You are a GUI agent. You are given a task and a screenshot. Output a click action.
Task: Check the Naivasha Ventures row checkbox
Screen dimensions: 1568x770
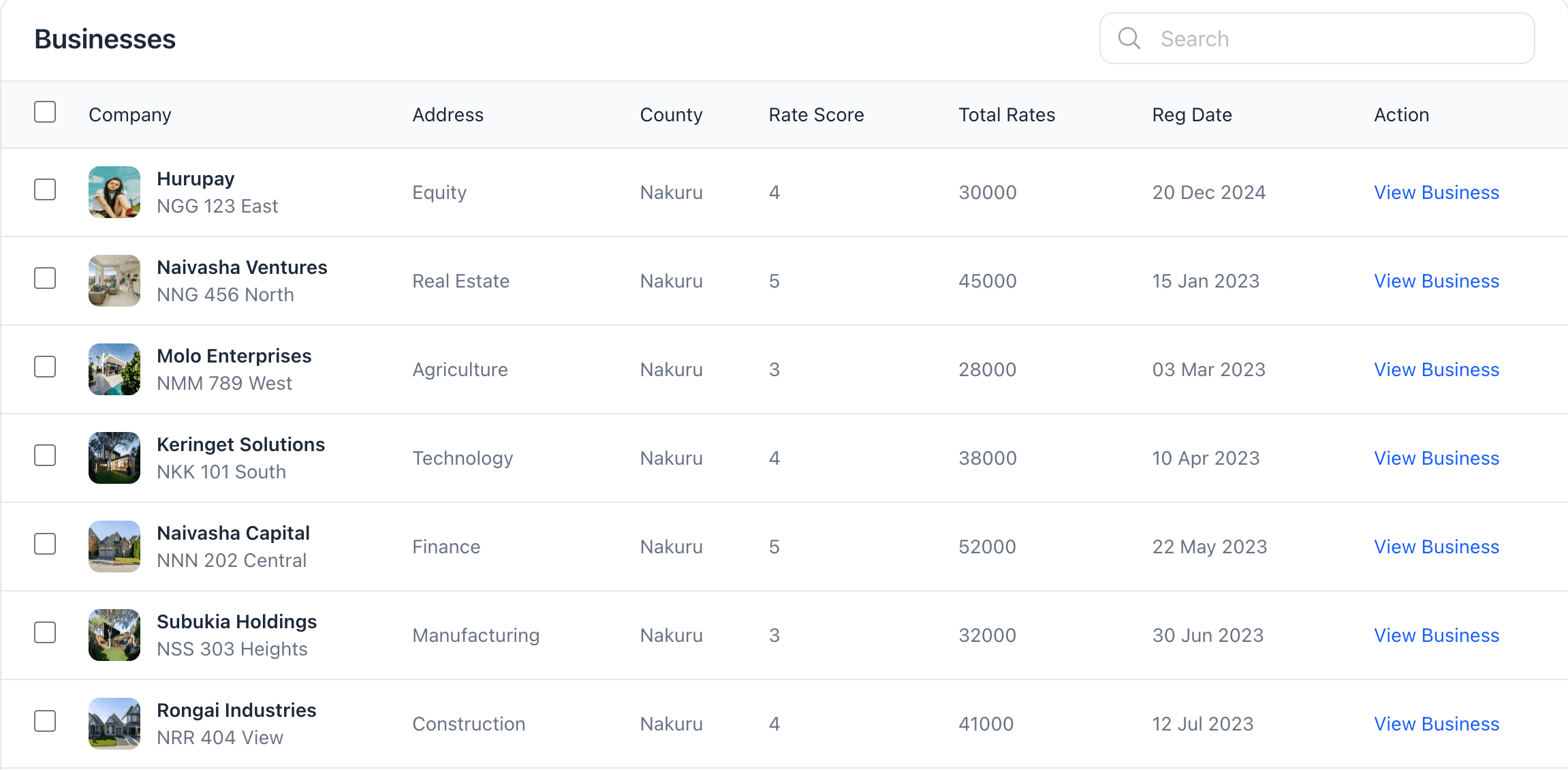tap(45, 278)
